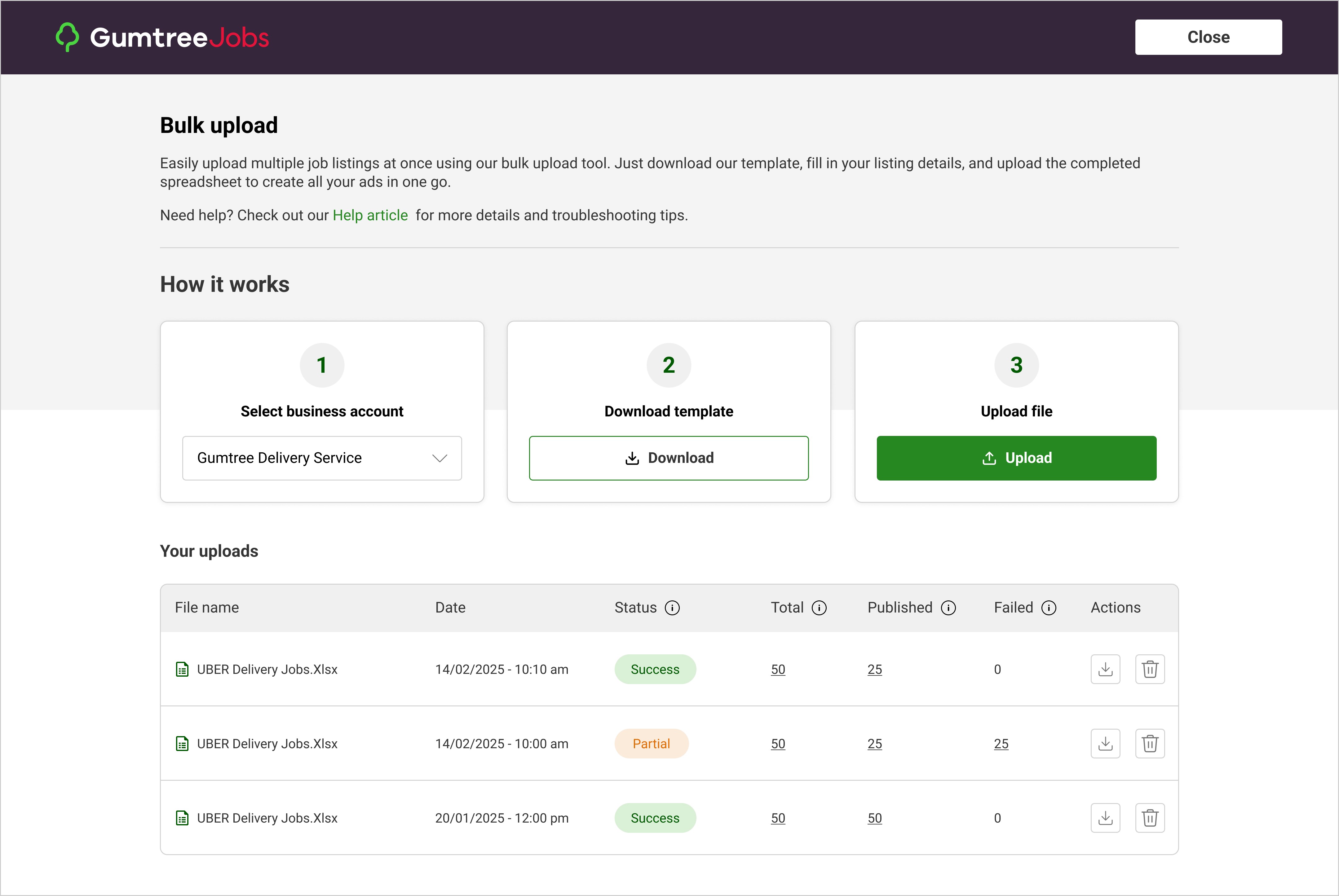The image size is (1339, 896).
Task: Click the Gumtree Jobs tree logo
Action: (x=67, y=37)
